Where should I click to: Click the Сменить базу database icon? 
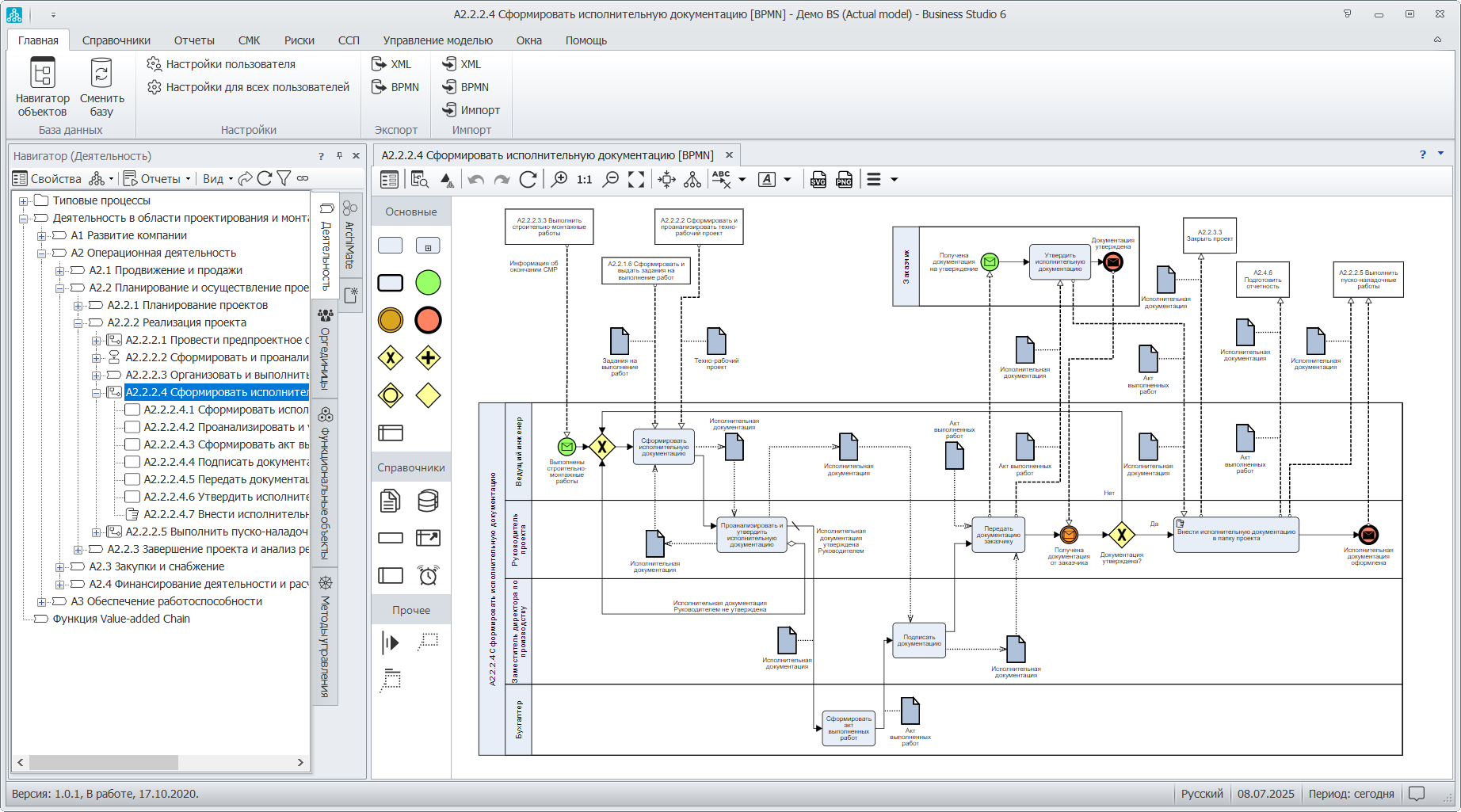pos(101,86)
